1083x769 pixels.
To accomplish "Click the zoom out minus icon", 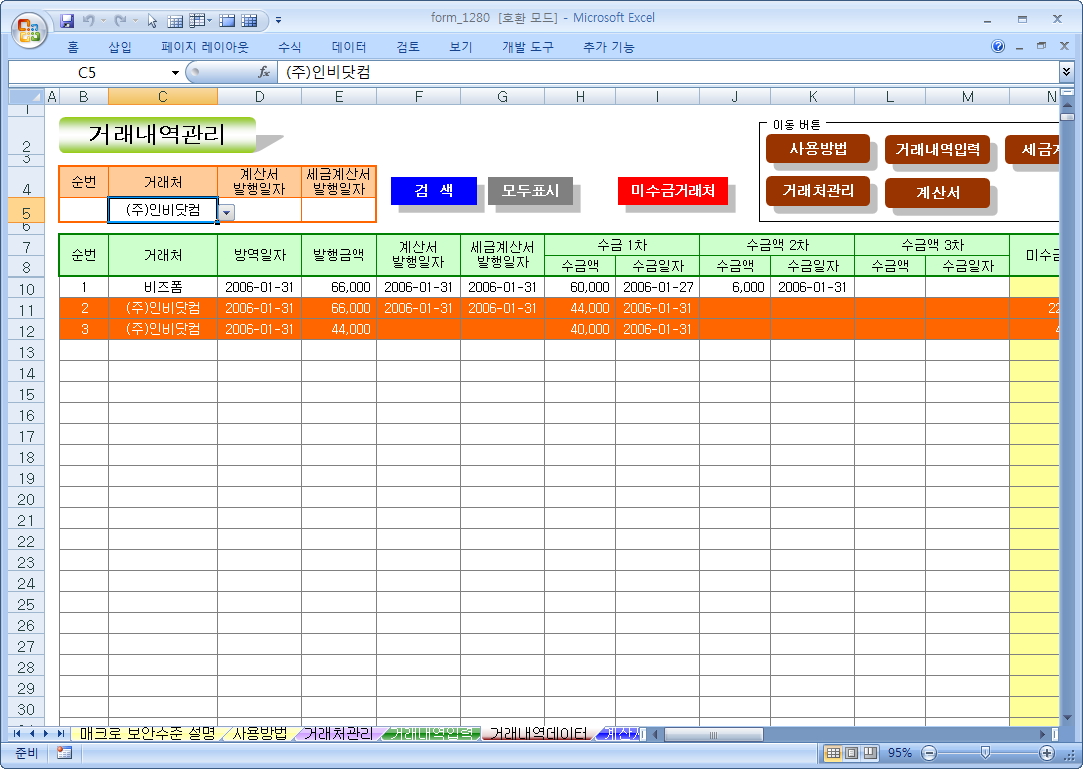I will pyautogui.click(x=929, y=753).
